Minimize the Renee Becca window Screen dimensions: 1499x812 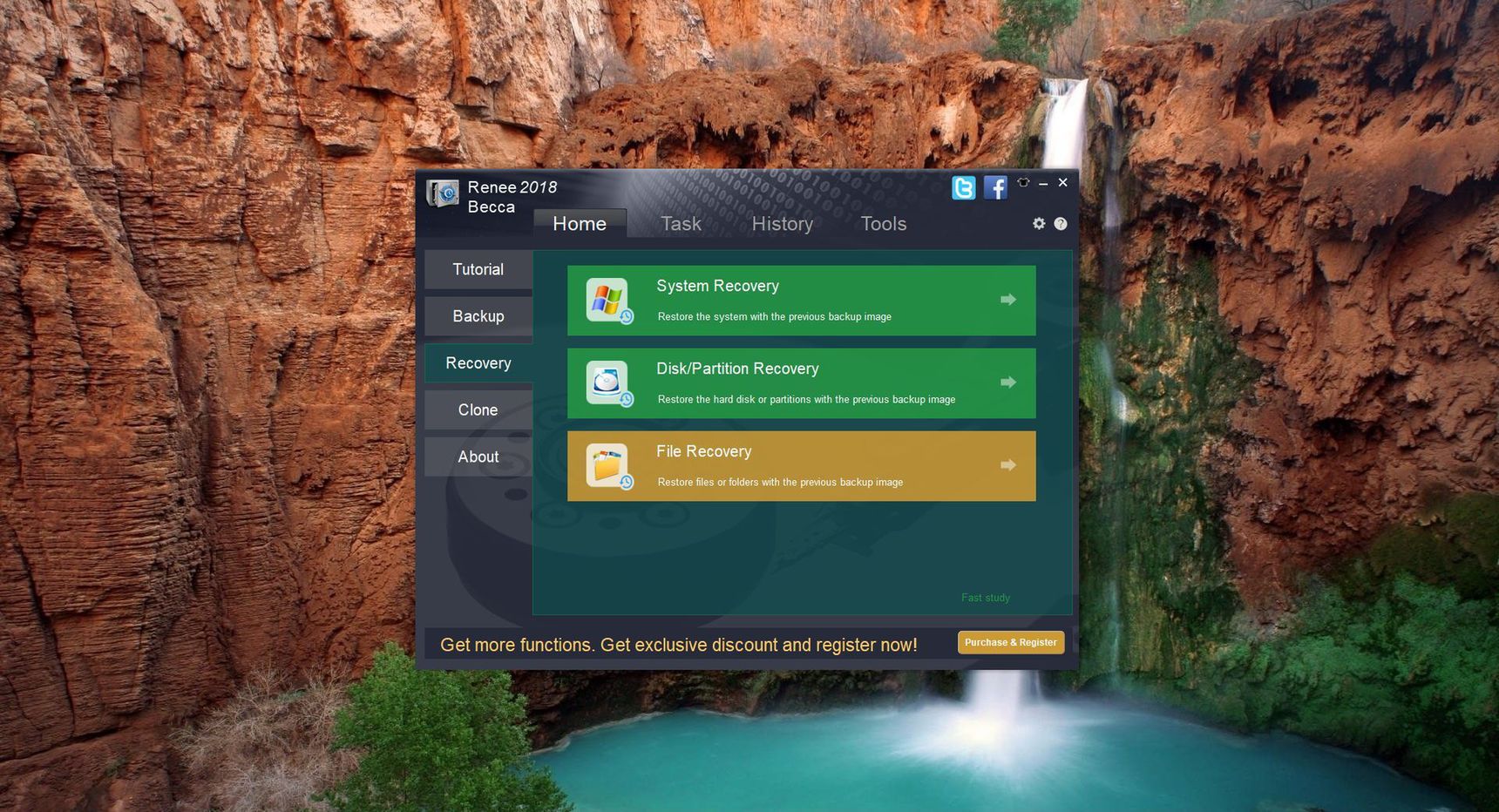1043,183
